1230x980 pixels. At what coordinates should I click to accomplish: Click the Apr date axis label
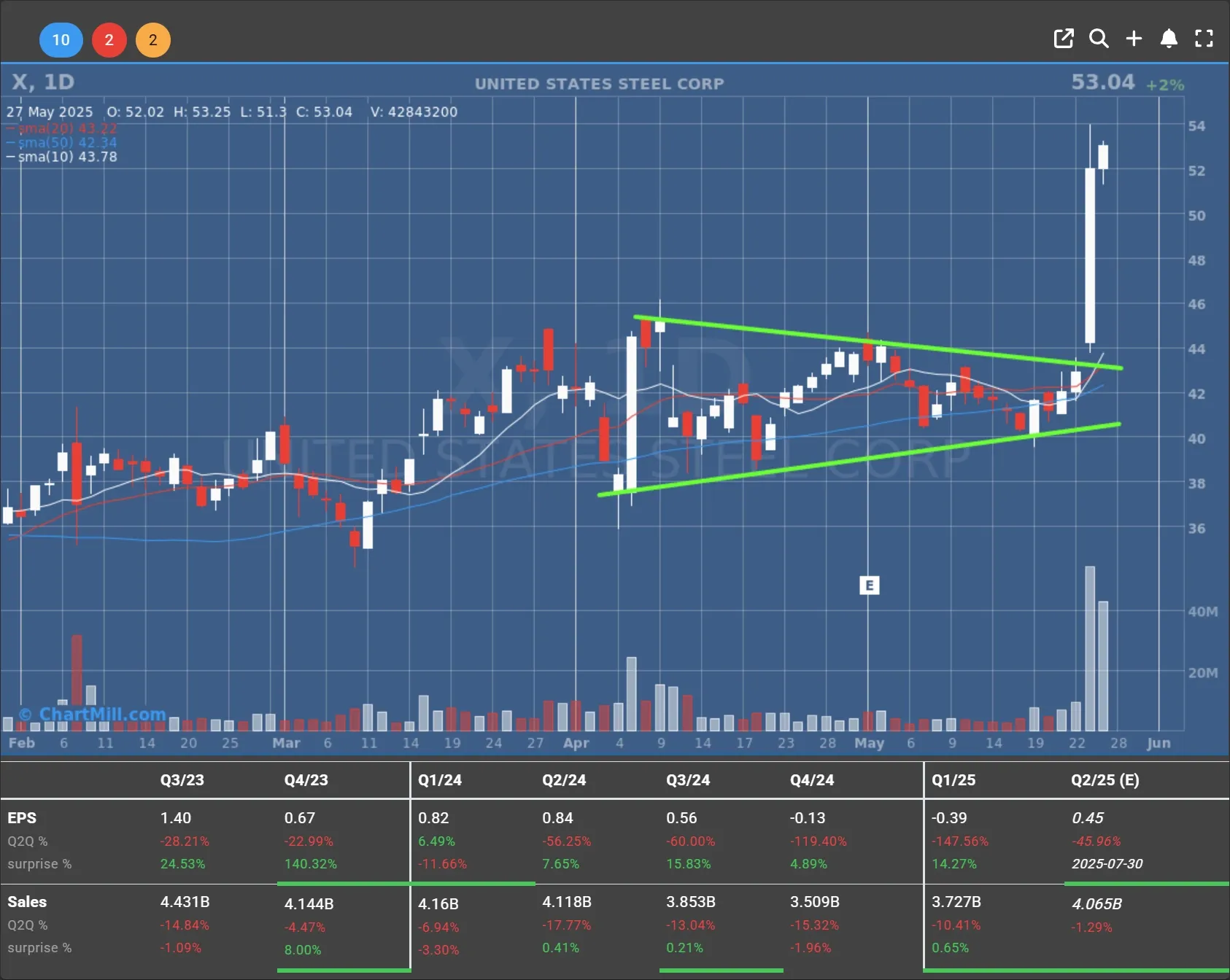[576, 743]
